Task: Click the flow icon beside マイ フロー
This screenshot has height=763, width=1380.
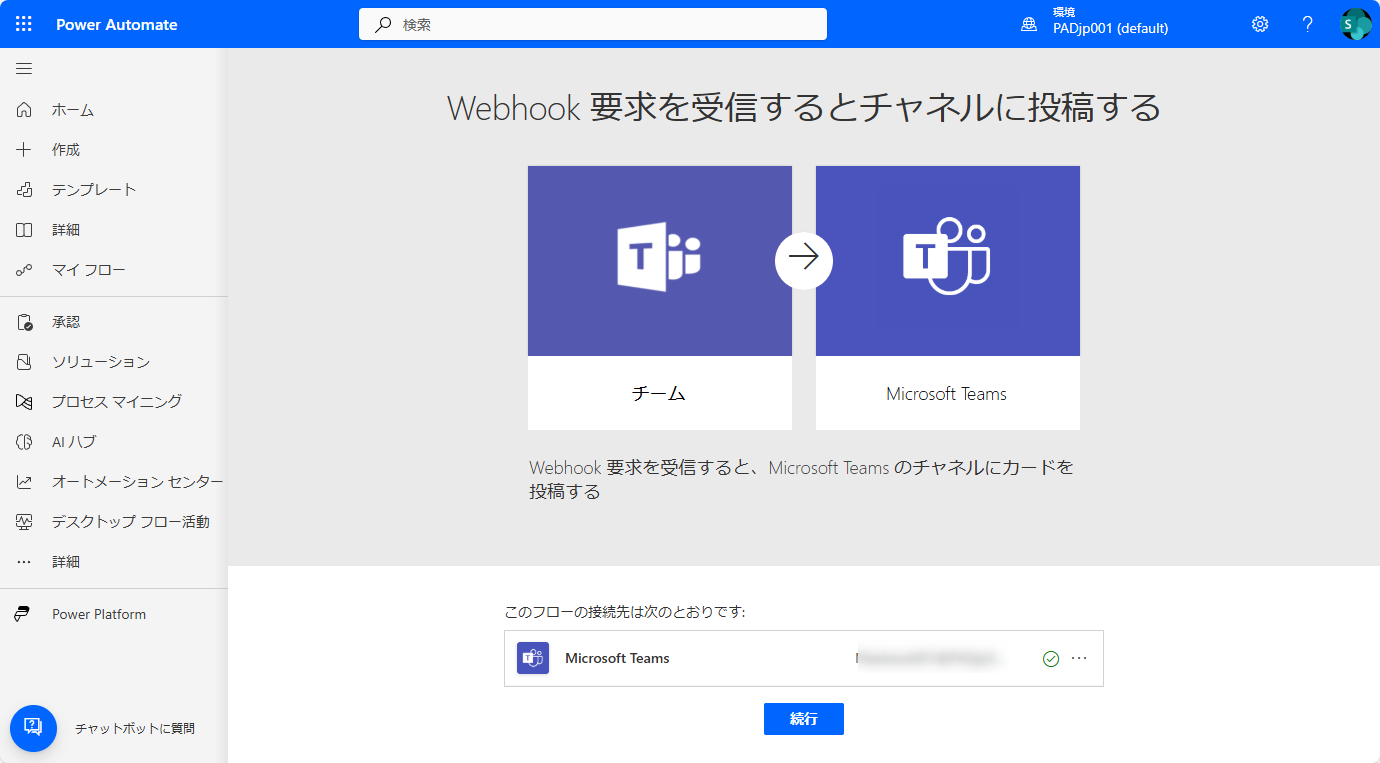Action: point(24,270)
